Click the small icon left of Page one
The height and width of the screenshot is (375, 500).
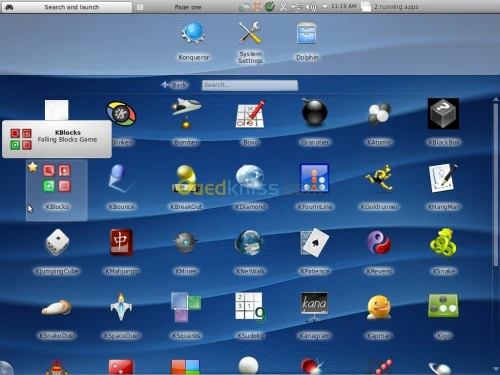pyautogui.click(x=140, y=7)
